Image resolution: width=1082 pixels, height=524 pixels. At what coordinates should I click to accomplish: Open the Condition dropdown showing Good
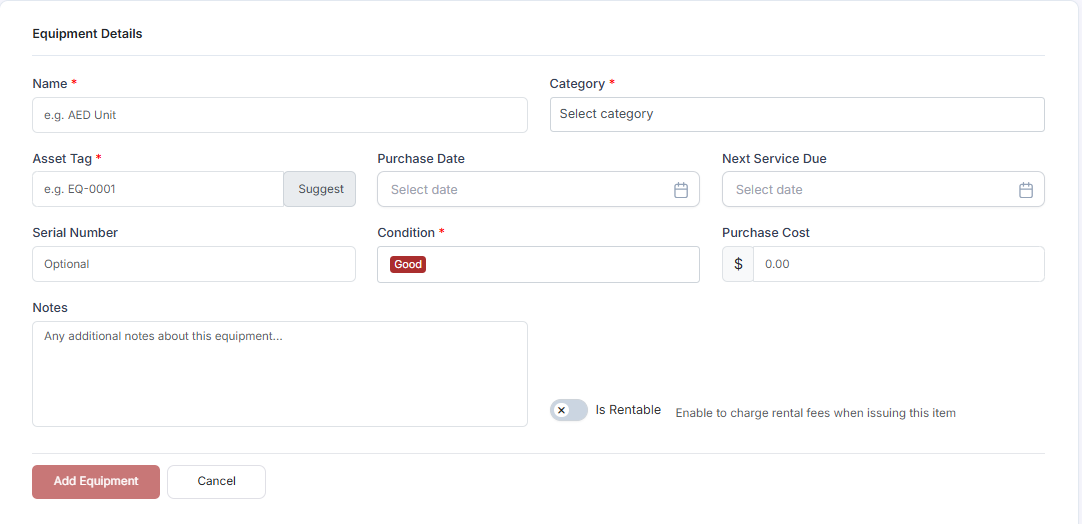(x=538, y=264)
